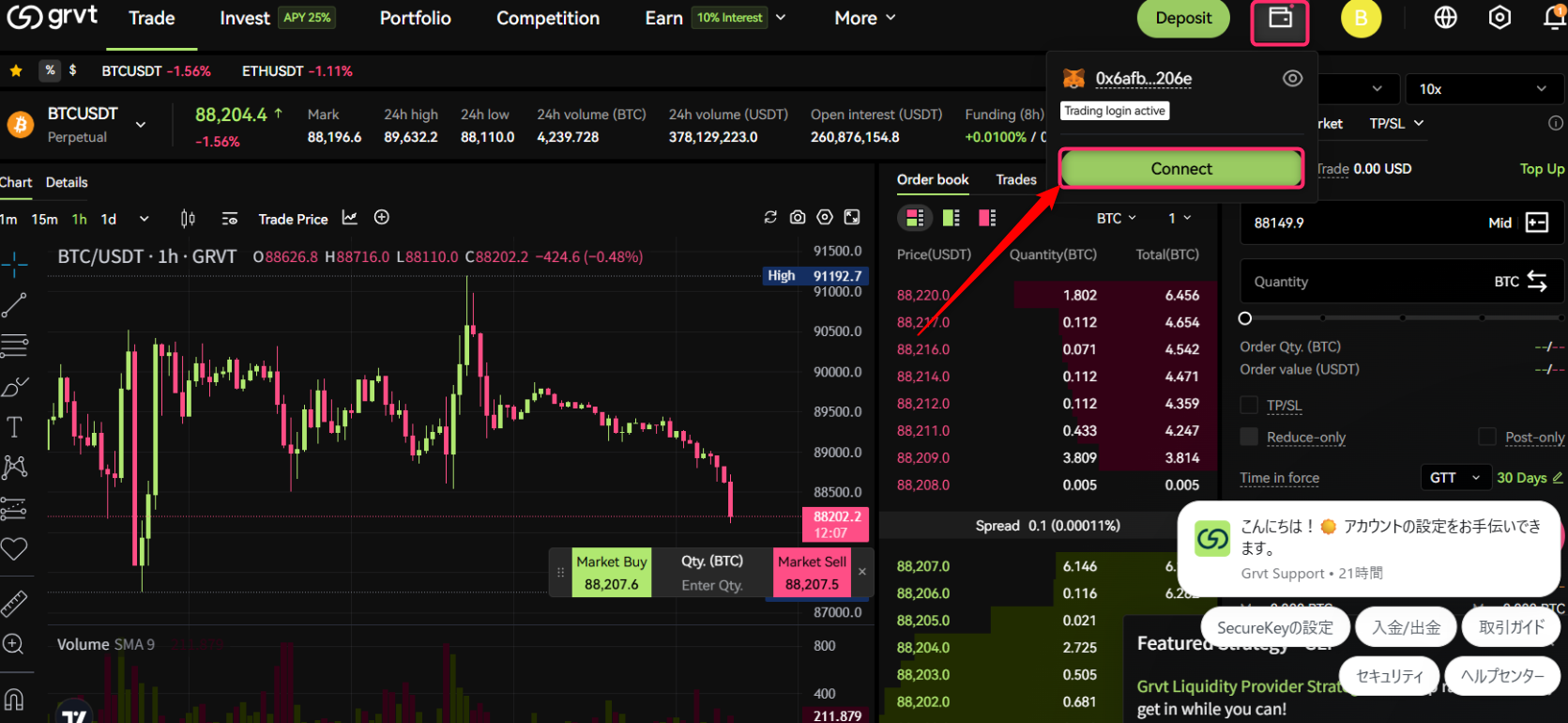Expand the More menu dropdown
1568x723 pixels.
point(864,18)
